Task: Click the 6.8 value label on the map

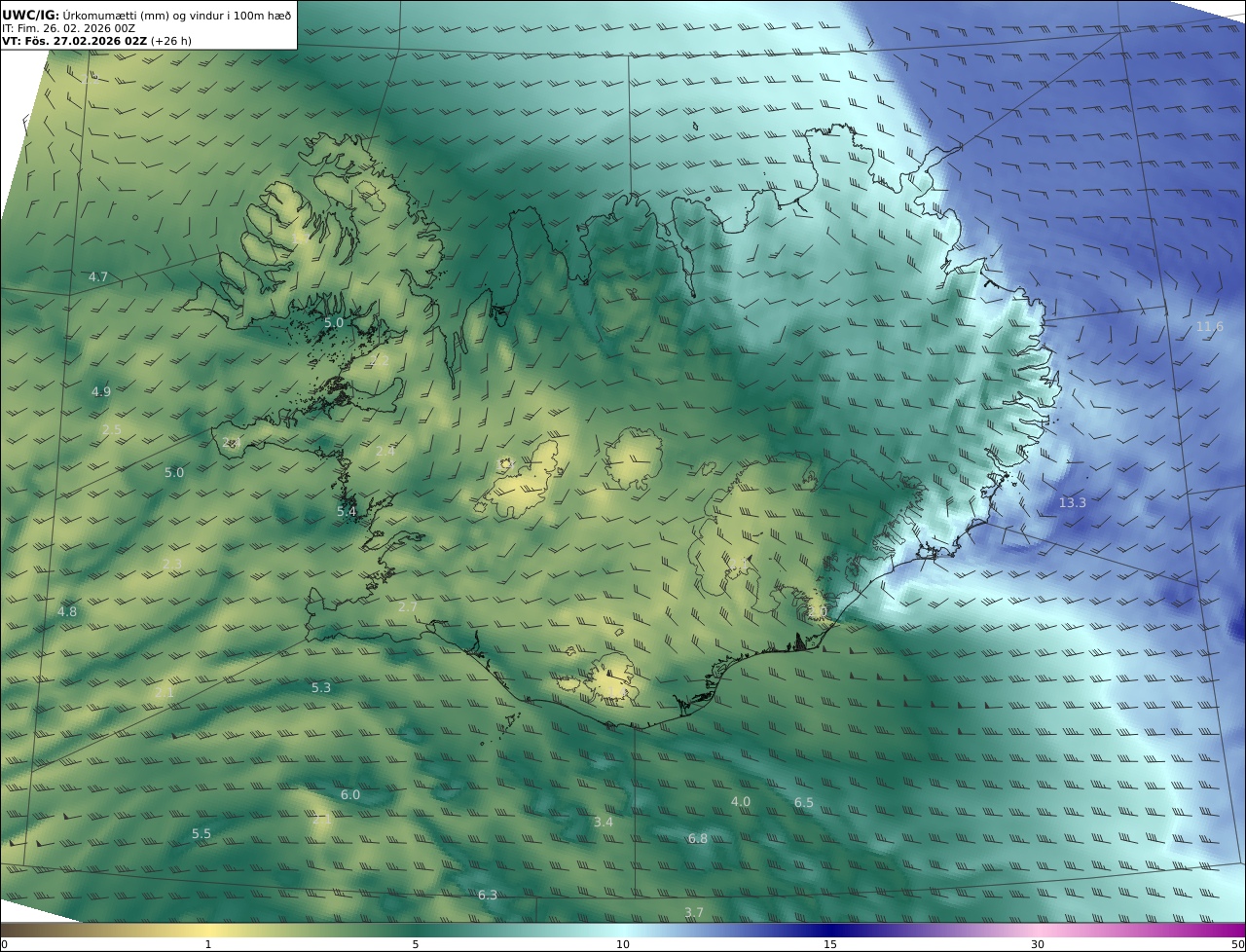Action: click(698, 839)
